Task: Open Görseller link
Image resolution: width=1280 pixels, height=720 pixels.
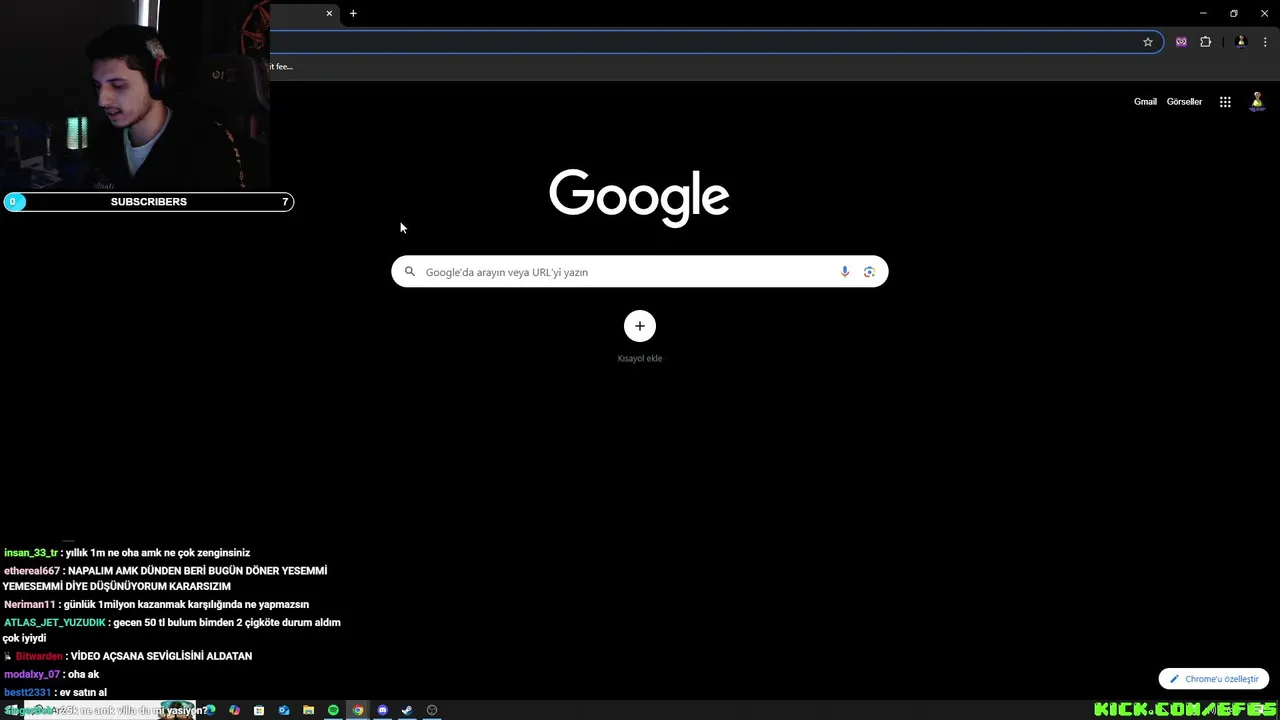Action: tap(1184, 102)
